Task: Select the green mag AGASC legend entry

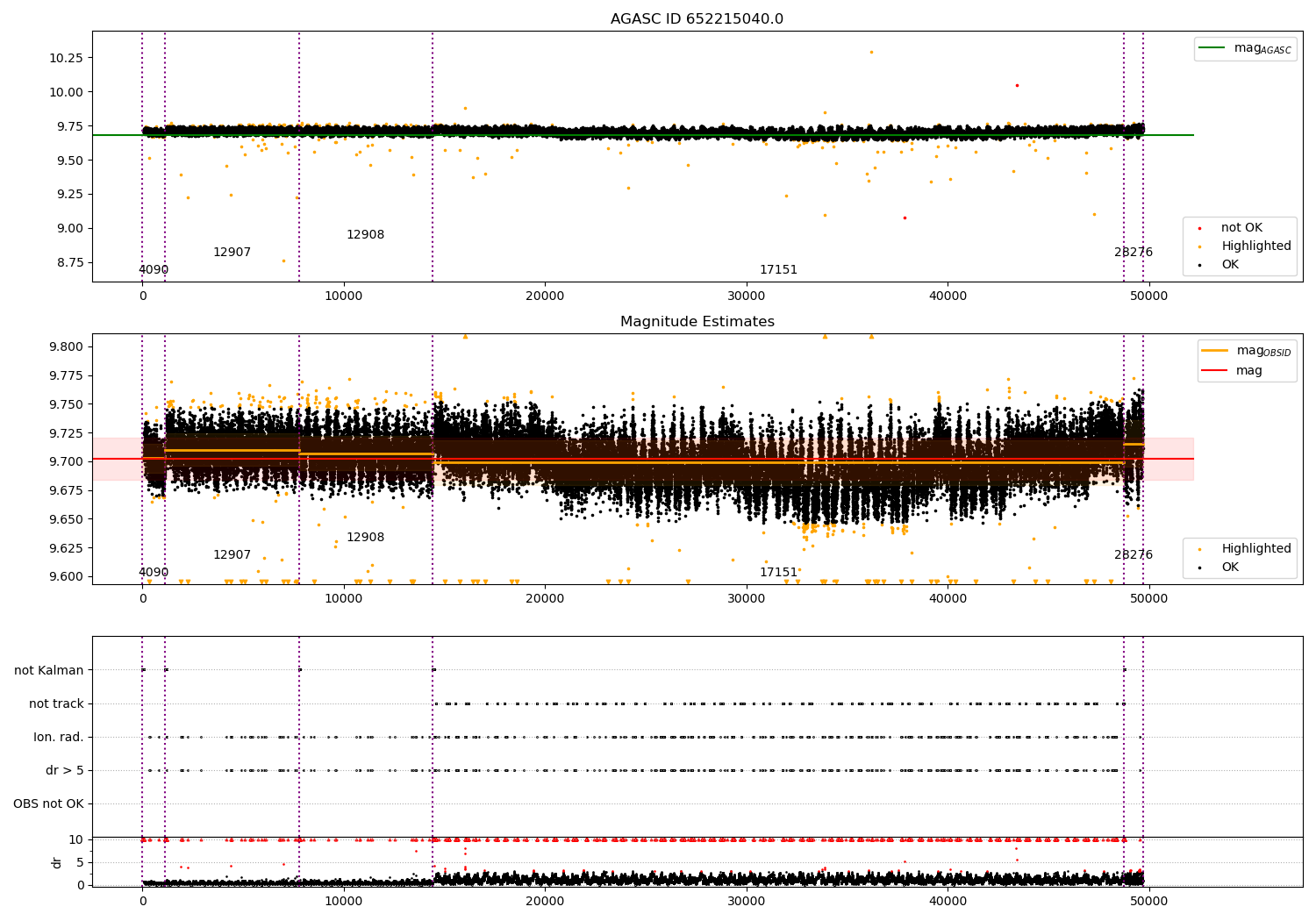Action: [1245, 48]
